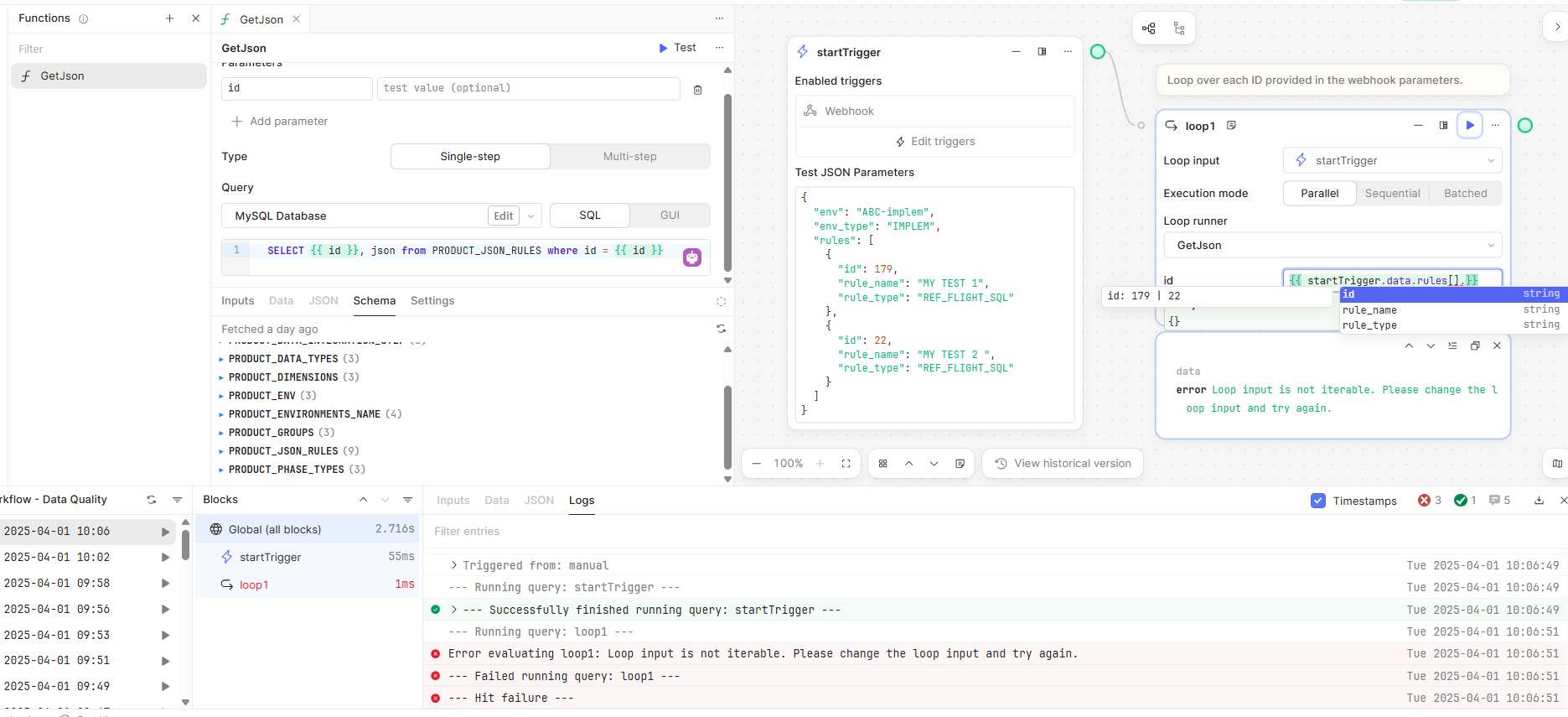Click the functions Filter field
The image size is (1568, 717).
coord(109,49)
